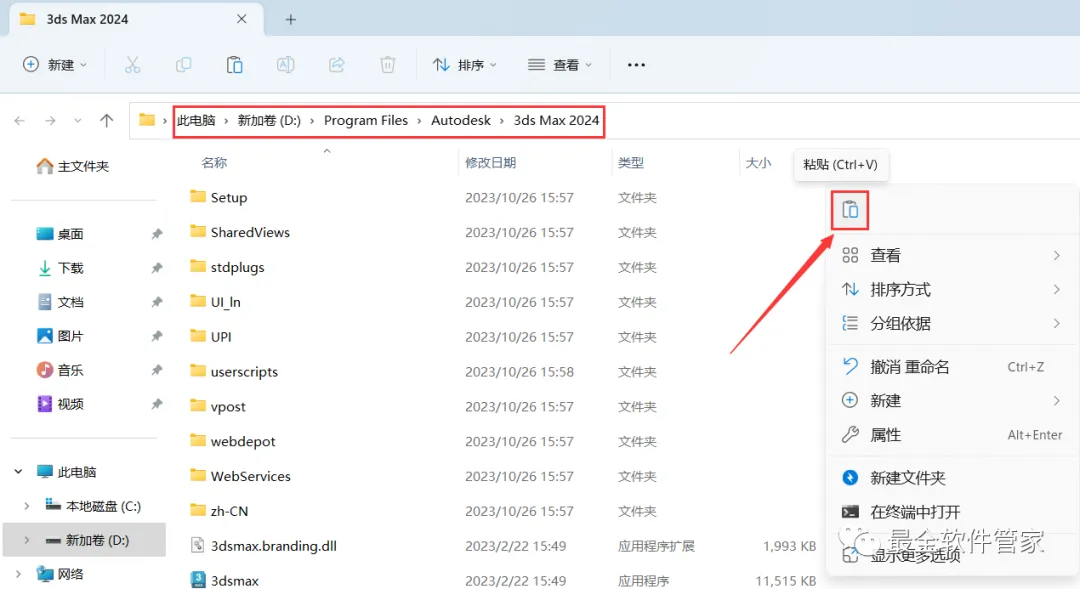1080x589 pixels.
Task: Click the Delete trash icon in toolbar
Action: point(388,65)
